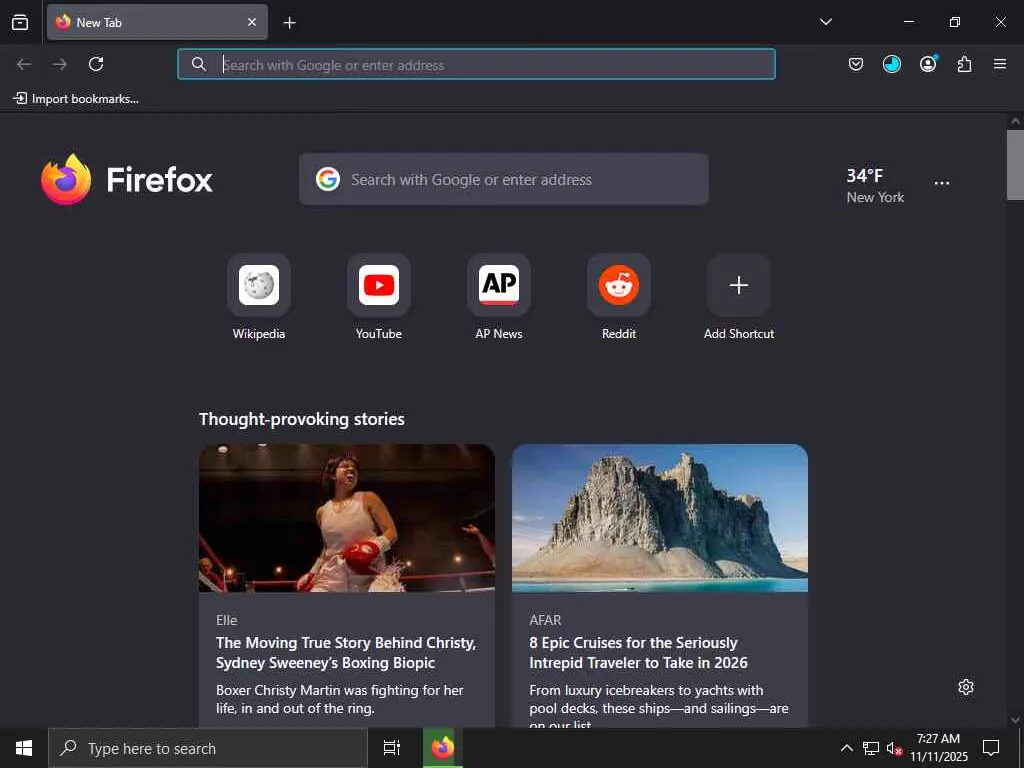This screenshot has width=1024, height=768.
Task: Click the Save to Pocket icon
Action: [856, 64]
